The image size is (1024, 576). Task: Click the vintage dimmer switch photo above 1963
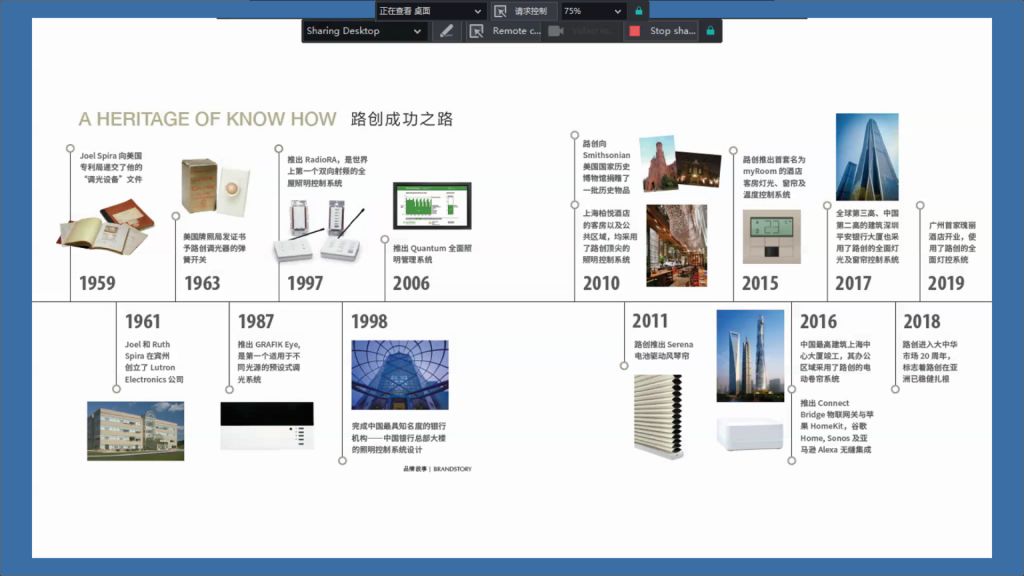click(216, 187)
